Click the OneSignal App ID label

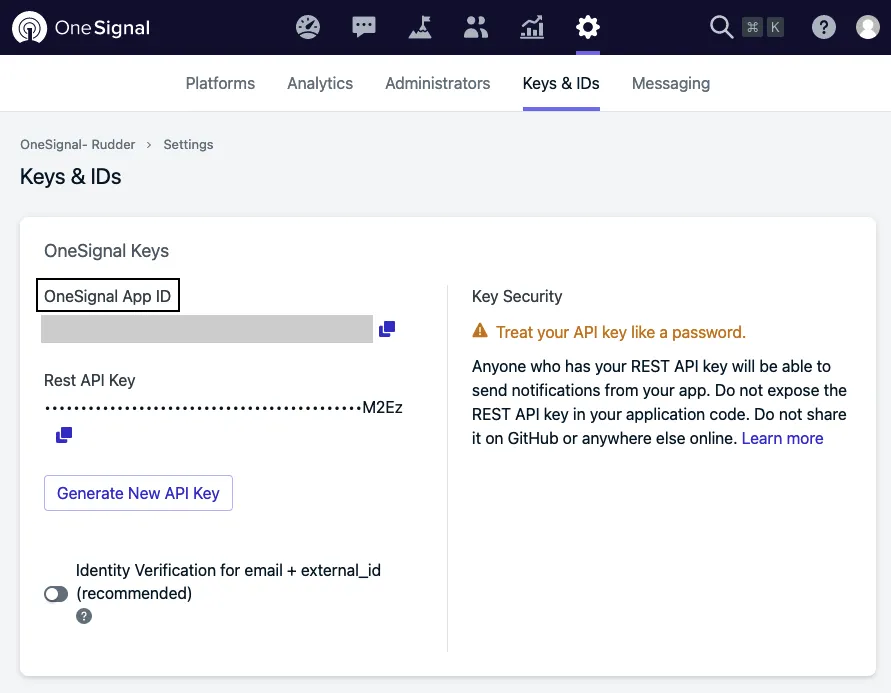coord(107,296)
